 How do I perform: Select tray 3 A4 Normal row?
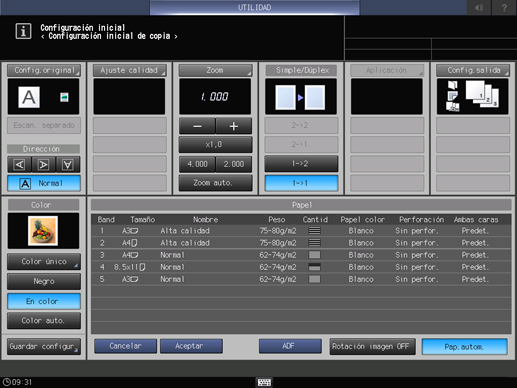tap(301, 255)
